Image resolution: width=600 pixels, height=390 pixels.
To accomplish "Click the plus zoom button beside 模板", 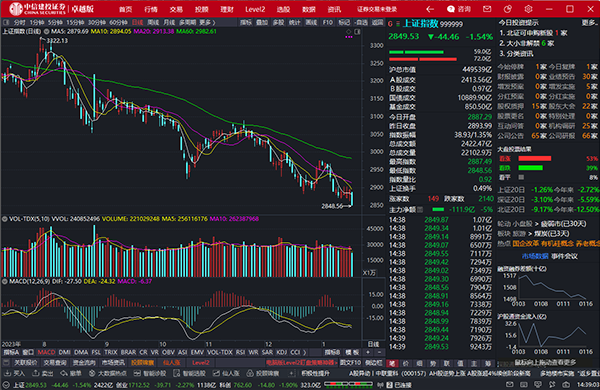I will [368, 352].
